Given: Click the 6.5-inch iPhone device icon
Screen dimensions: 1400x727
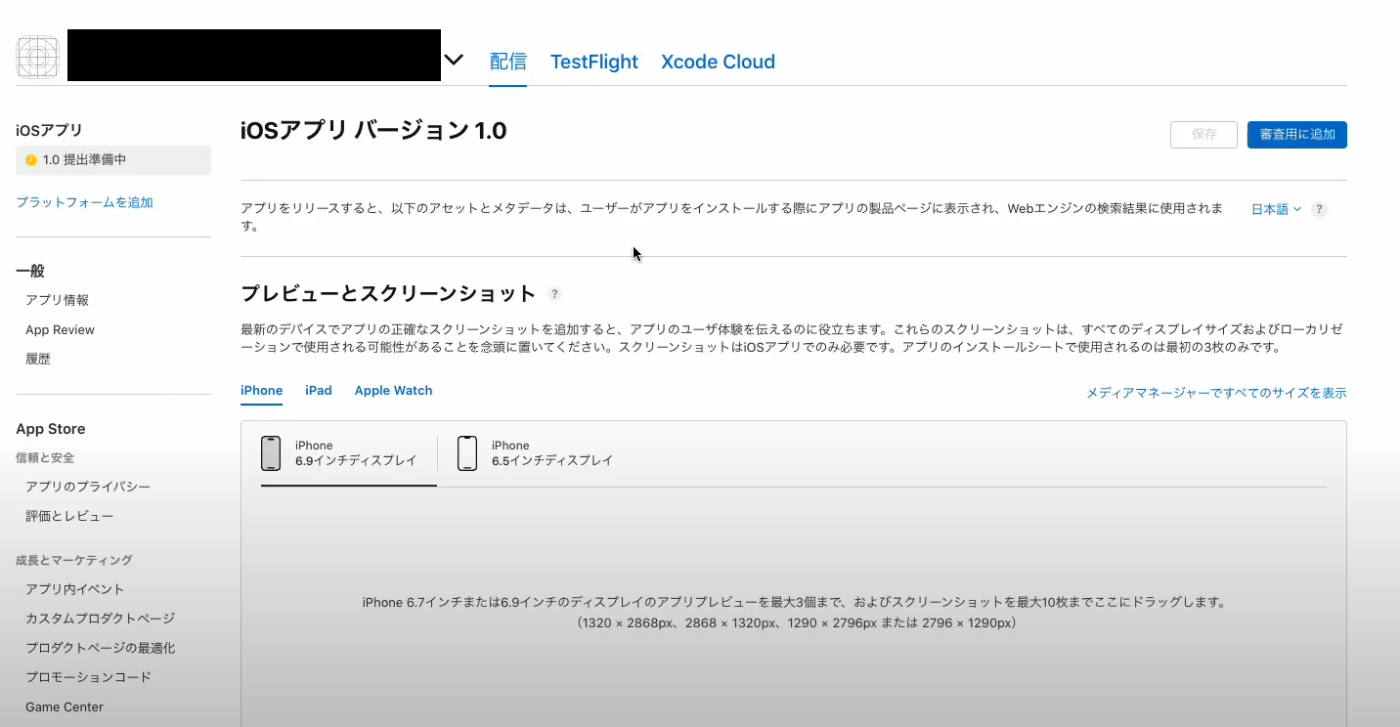Looking at the screenshot, I should point(467,453).
